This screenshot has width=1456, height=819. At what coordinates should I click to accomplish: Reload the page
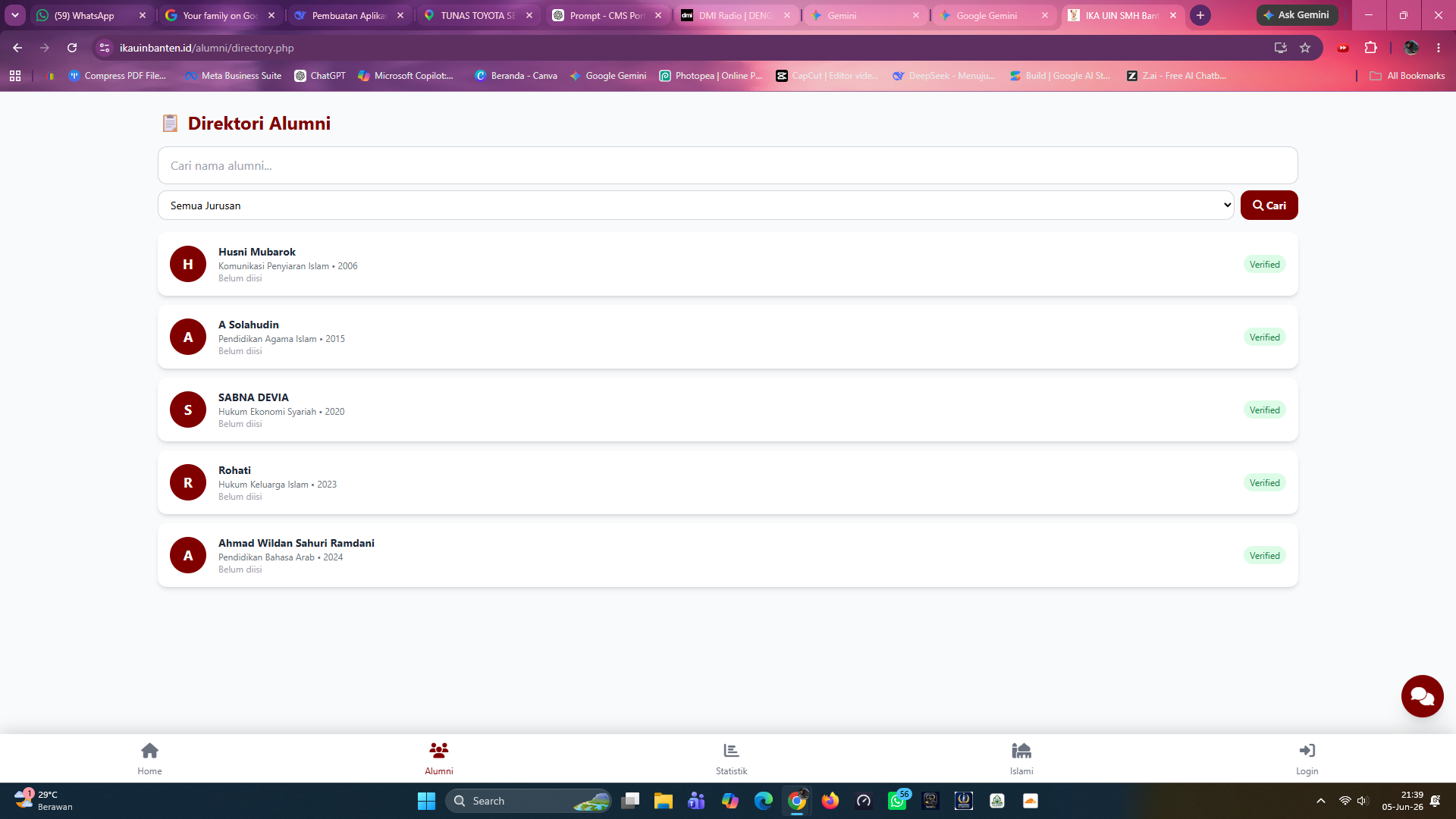click(72, 48)
